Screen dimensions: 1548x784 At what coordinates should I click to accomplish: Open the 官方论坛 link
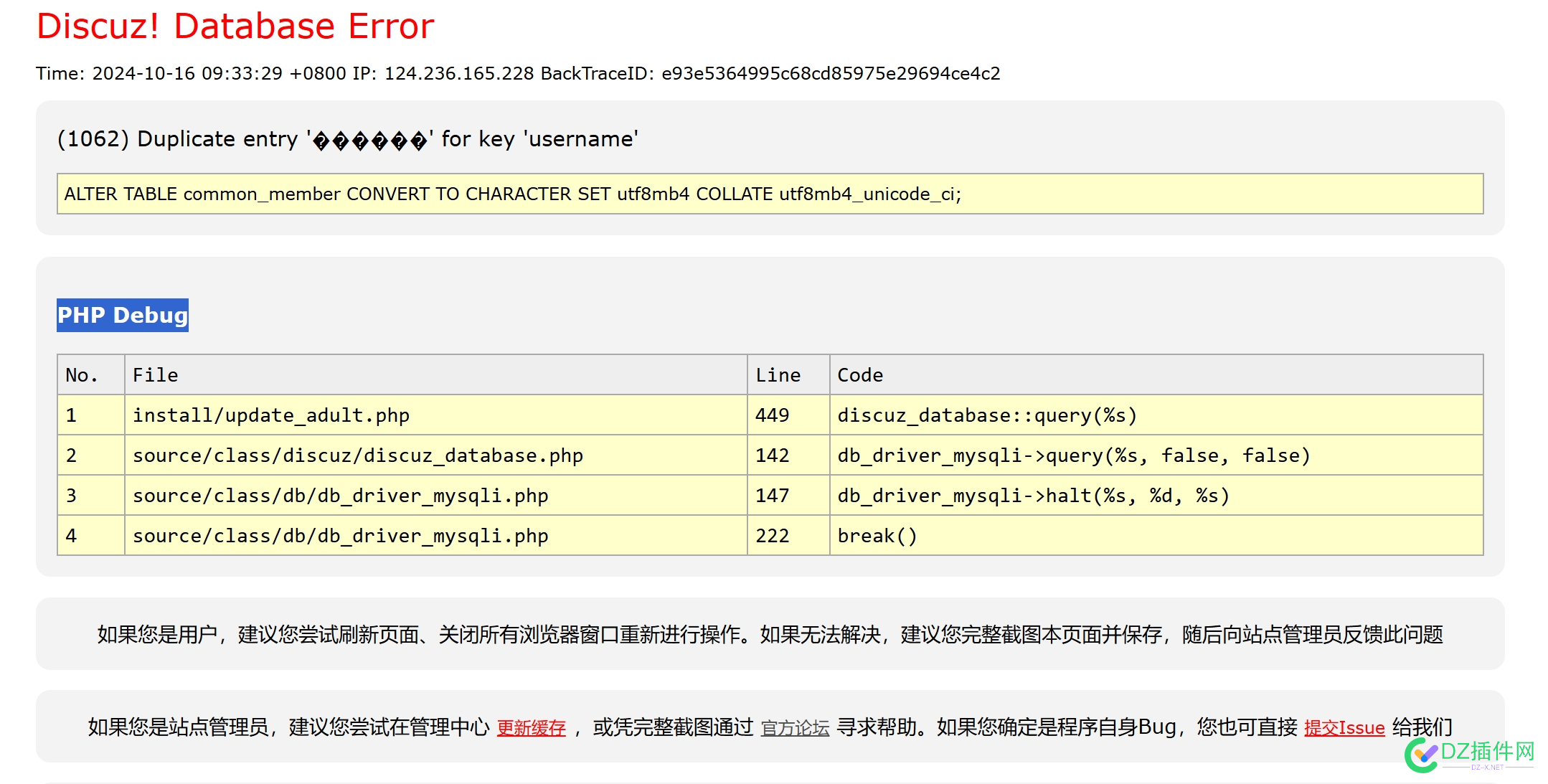coord(795,727)
